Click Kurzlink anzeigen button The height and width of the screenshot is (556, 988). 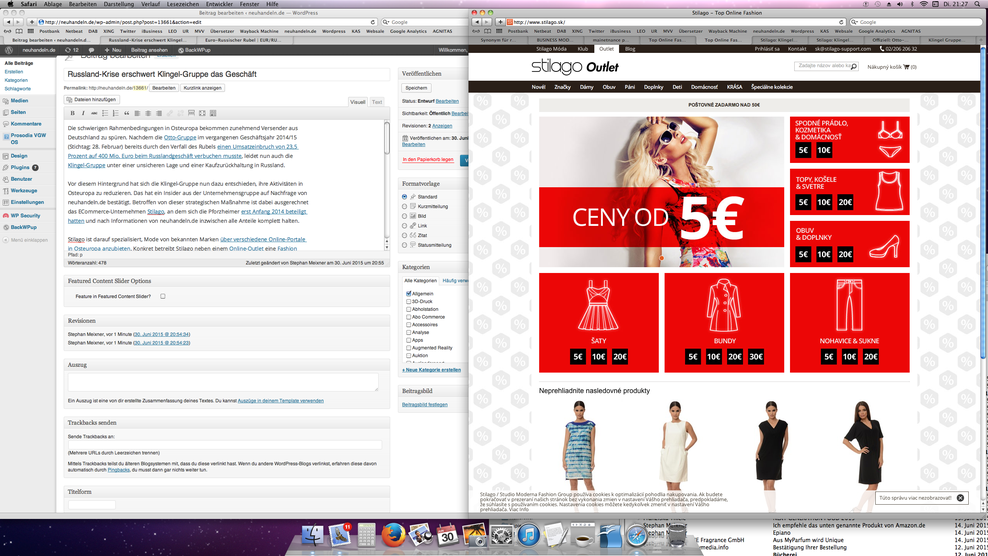[202, 88]
